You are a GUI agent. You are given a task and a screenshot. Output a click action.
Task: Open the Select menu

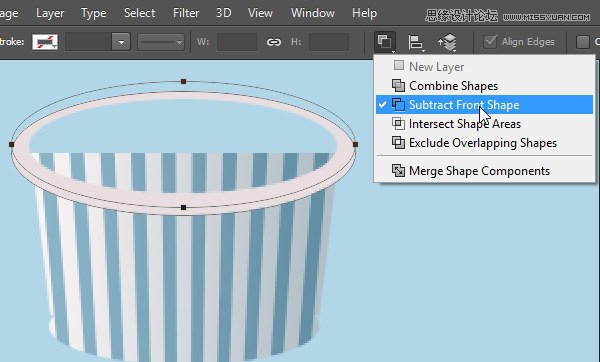139,13
